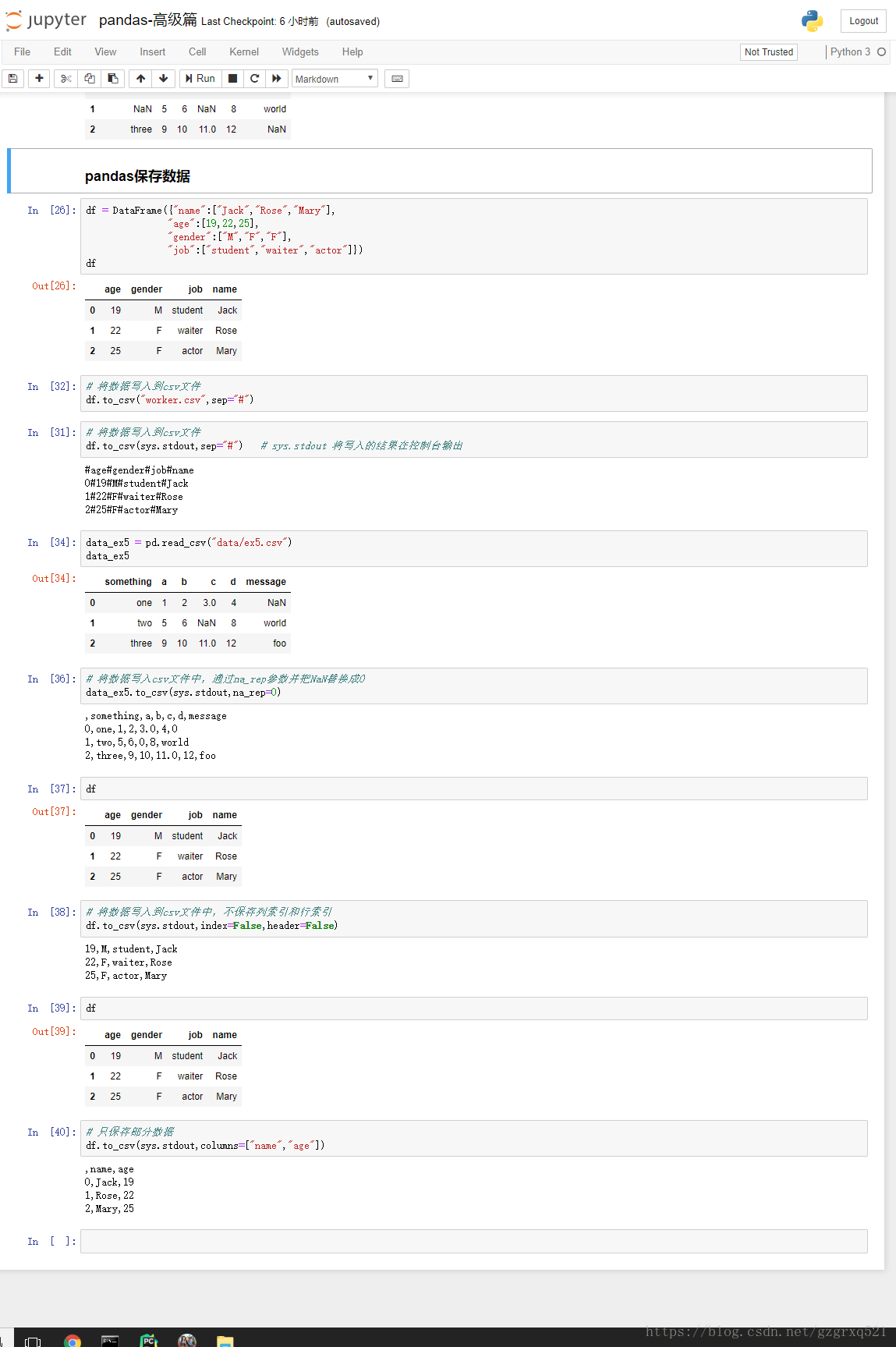Click the output line 25,F,actor,Mary

126,976
